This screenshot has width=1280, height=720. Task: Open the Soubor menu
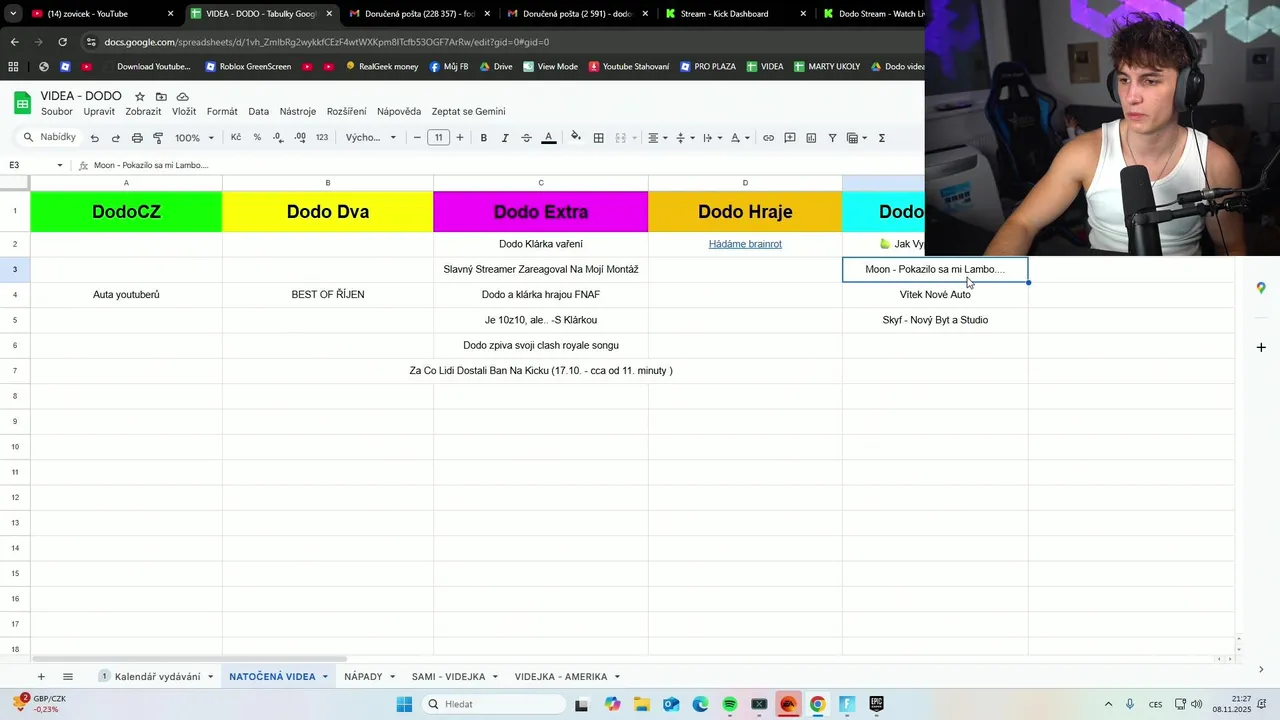[57, 111]
